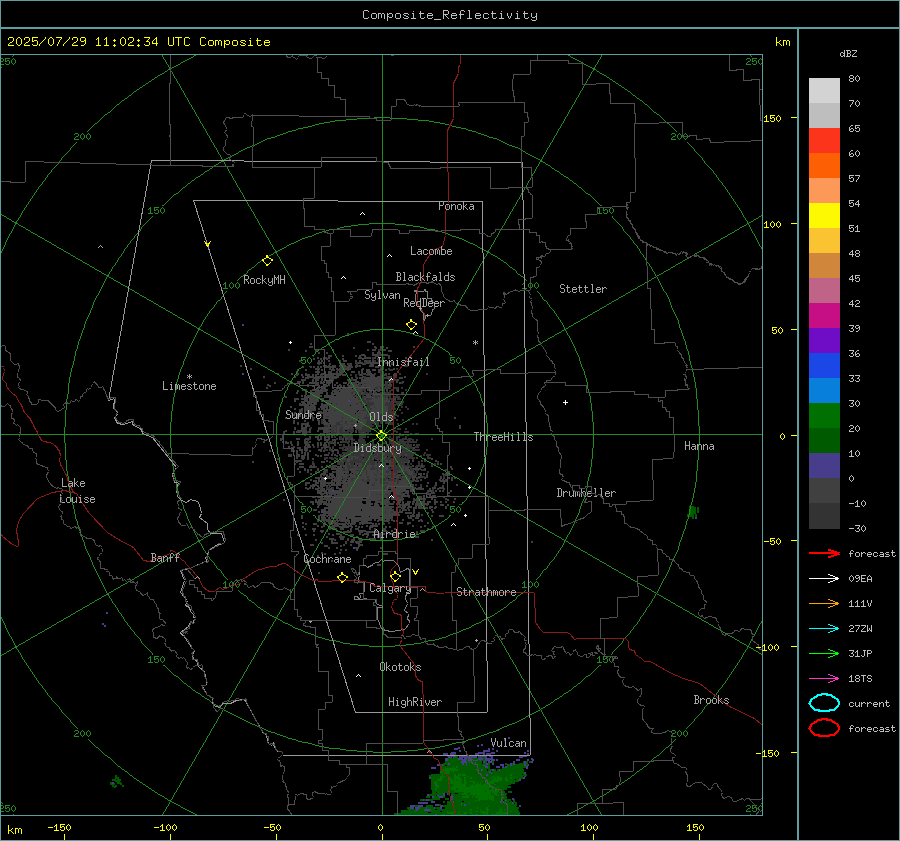
Task: Click the Cochrane town label
Action: (x=327, y=559)
